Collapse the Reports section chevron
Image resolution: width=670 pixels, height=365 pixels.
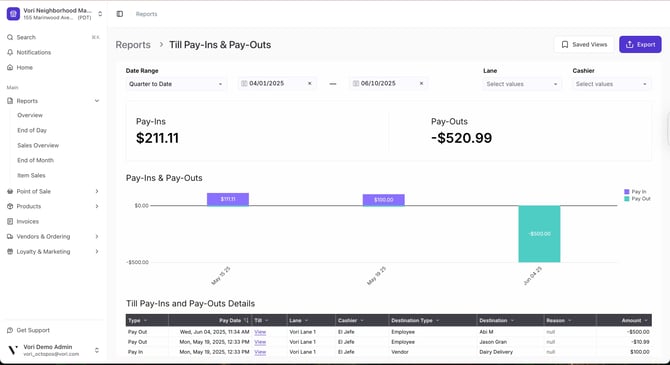pos(97,101)
